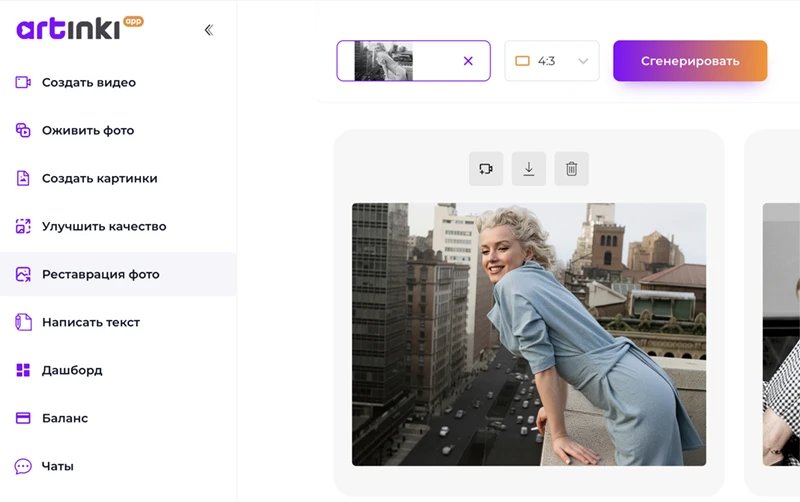Open the Баланс page
800x502 pixels.
click(x=65, y=418)
